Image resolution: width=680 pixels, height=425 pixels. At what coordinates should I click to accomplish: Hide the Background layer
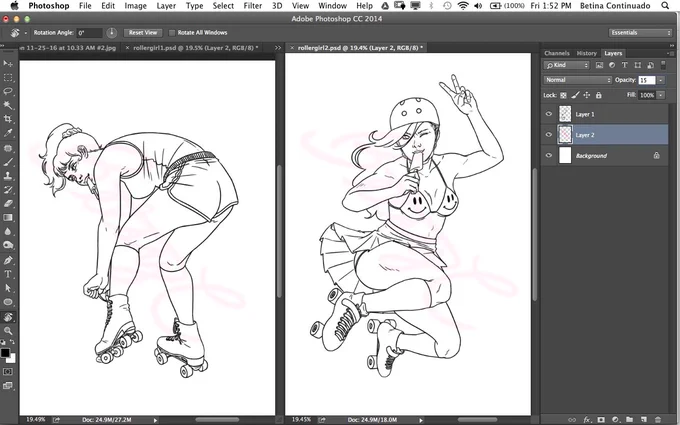point(549,155)
